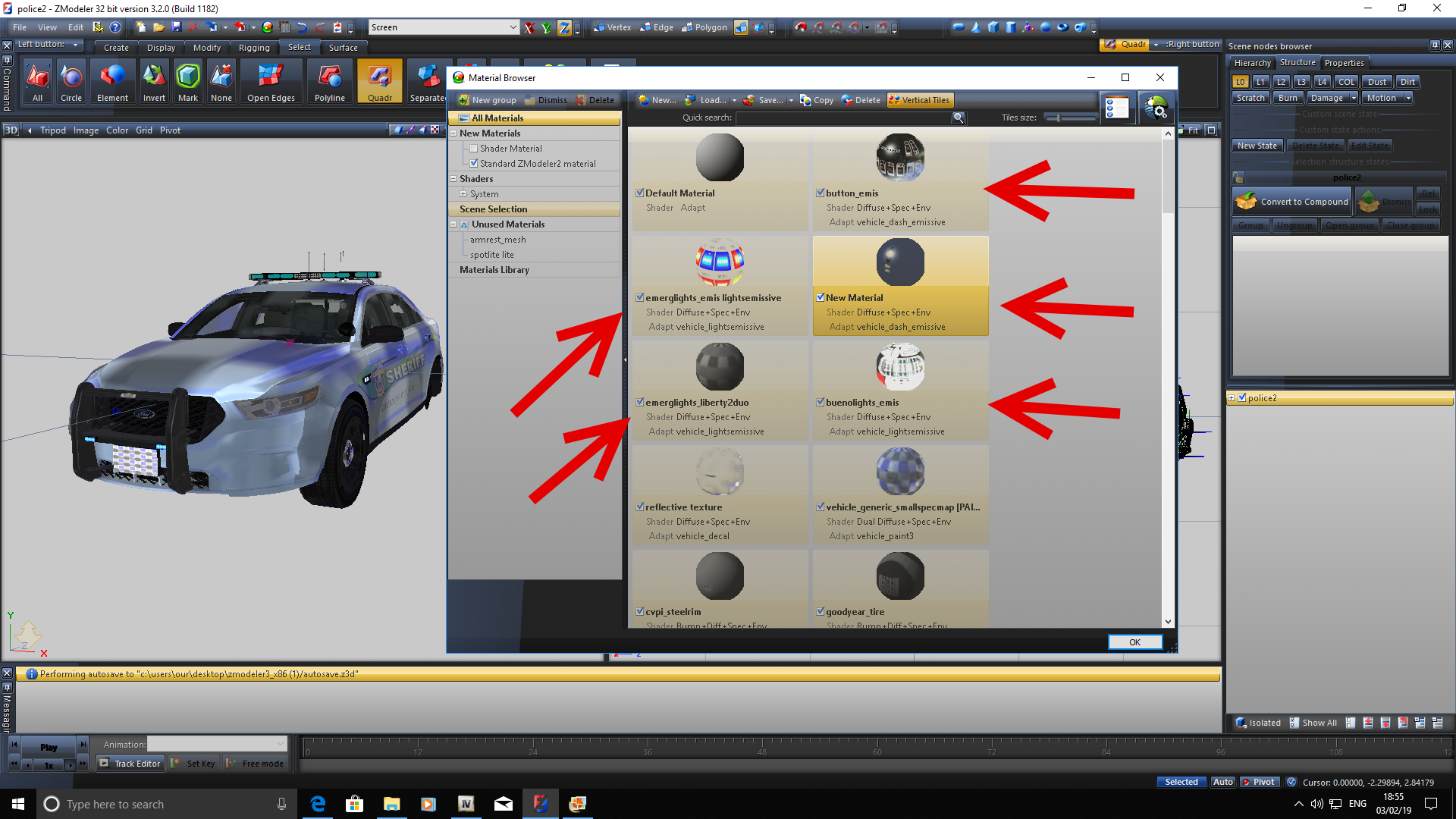Select the emerglights_emis lightsemissive material thumbnail

click(720, 262)
